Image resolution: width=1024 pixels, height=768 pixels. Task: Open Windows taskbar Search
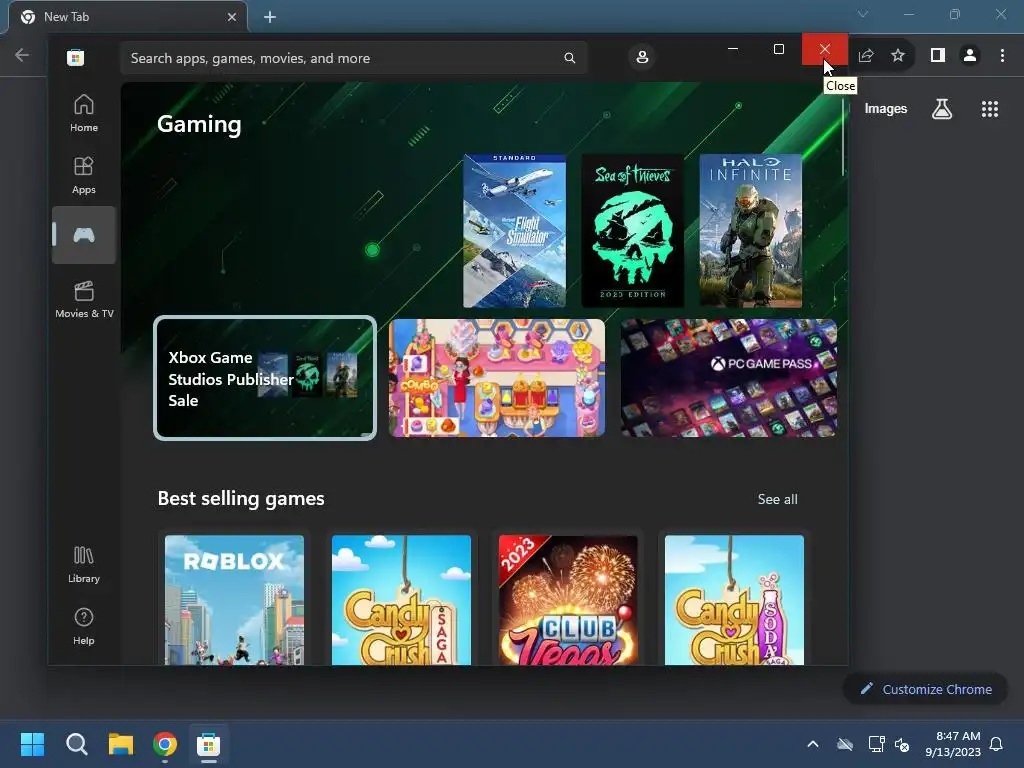click(x=76, y=744)
